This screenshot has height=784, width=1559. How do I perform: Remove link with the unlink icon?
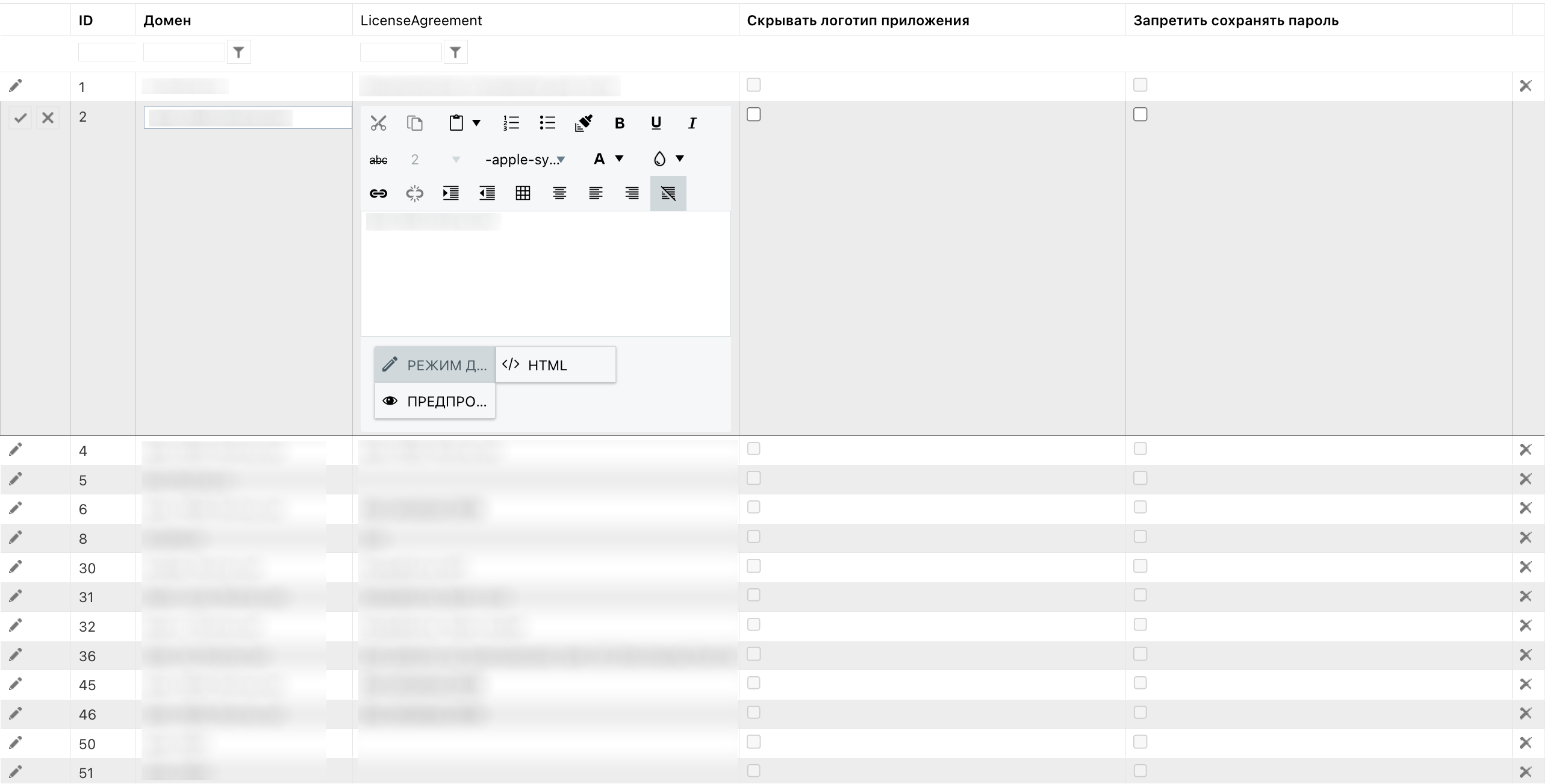(414, 194)
